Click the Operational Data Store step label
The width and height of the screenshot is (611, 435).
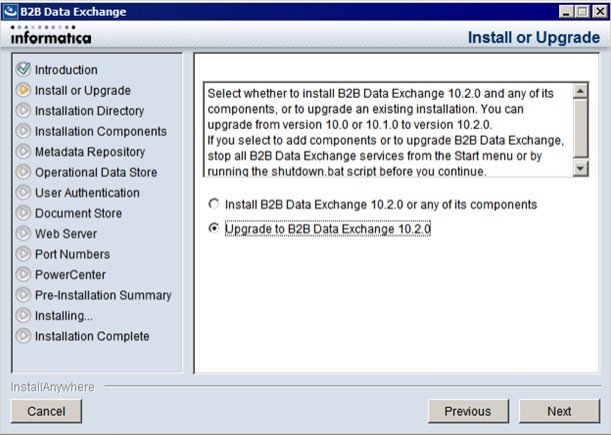[x=96, y=172]
